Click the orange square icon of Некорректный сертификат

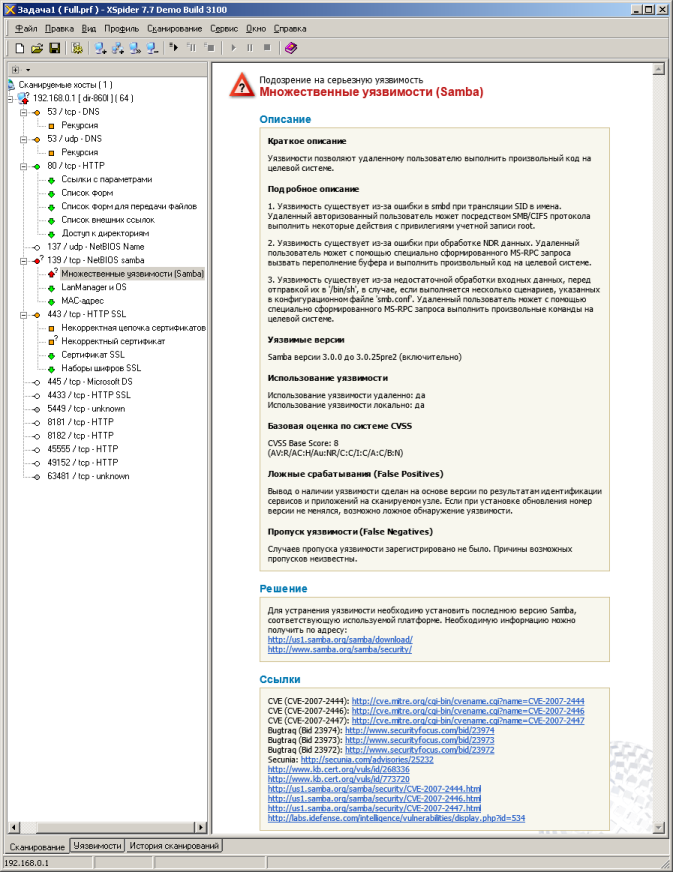52,341
